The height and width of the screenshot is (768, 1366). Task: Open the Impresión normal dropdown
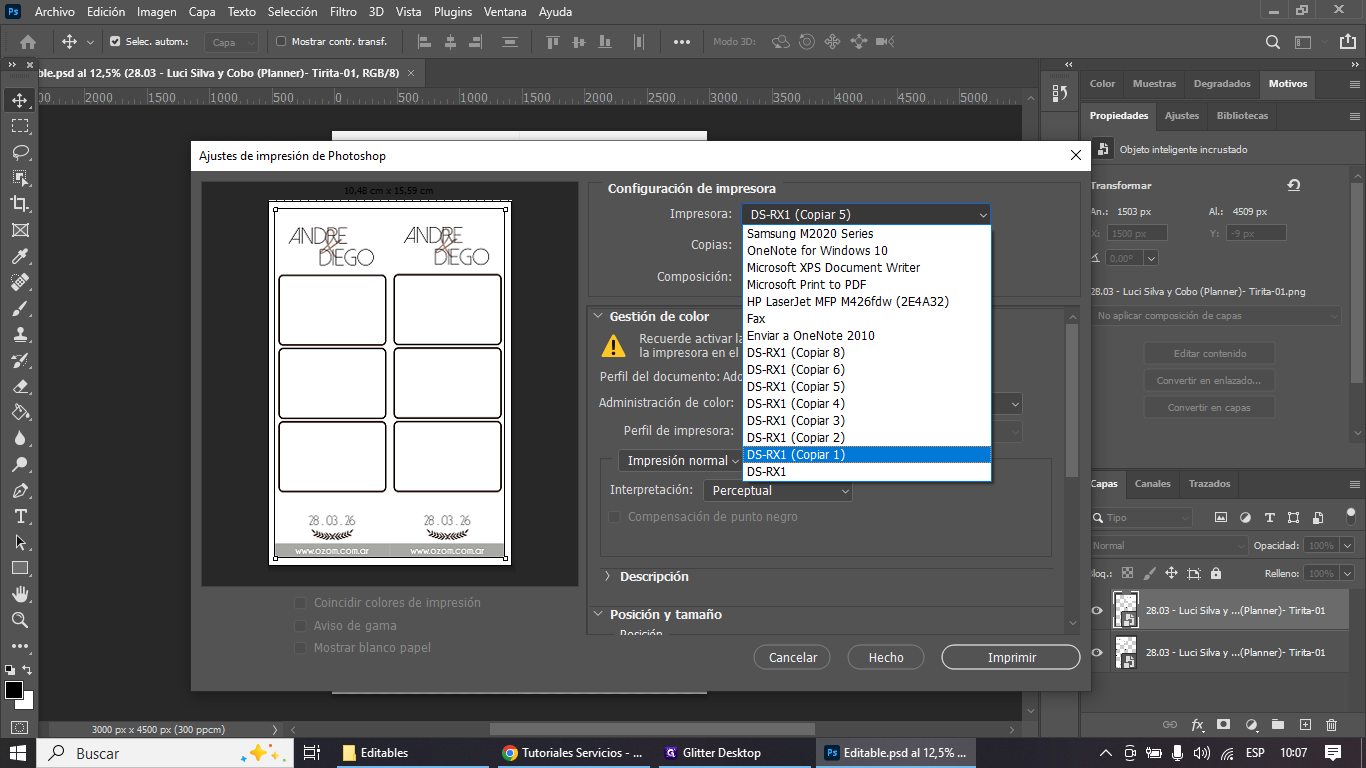pyautogui.click(x=680, y=461)
